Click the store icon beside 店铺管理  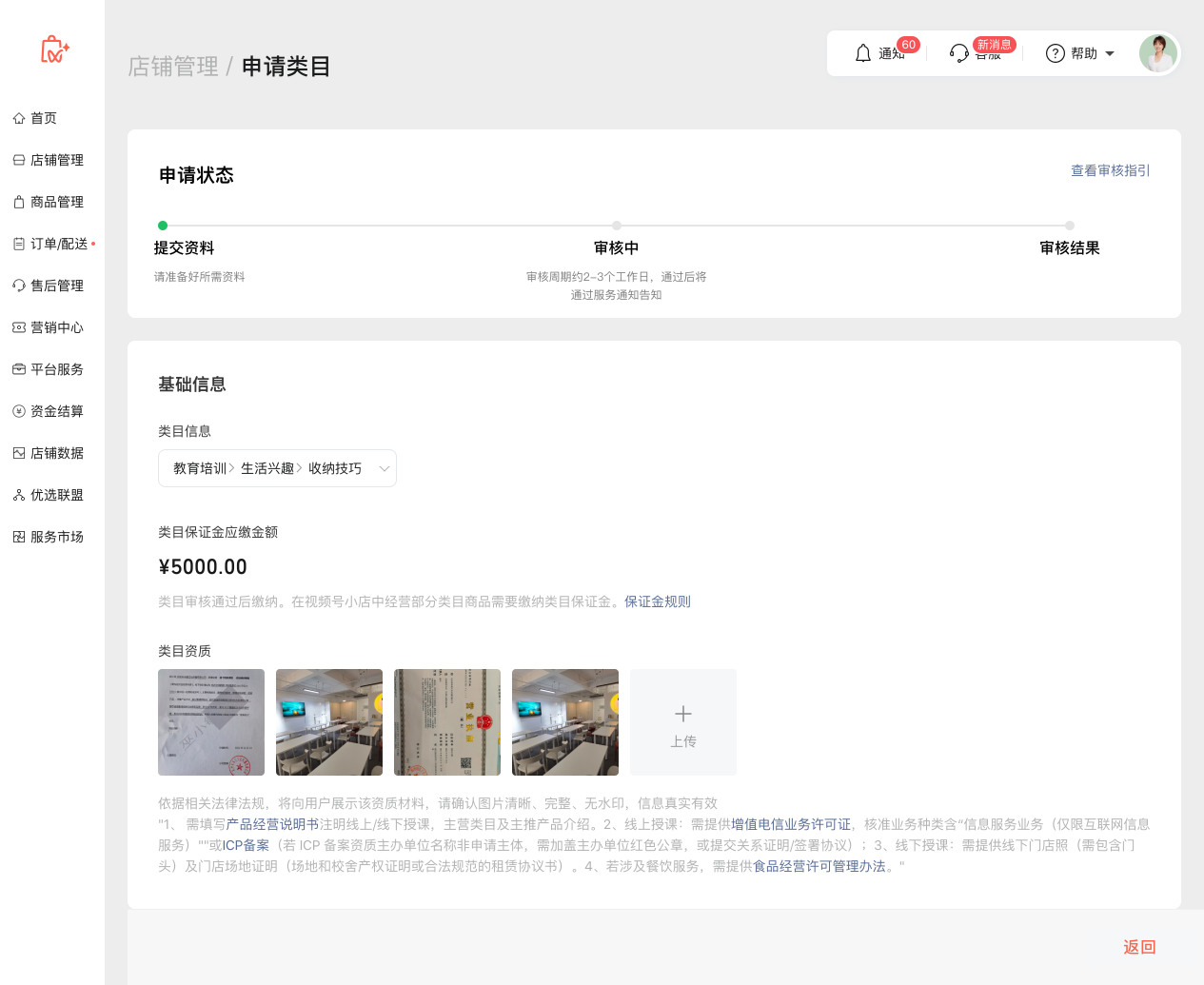(x=19, y=160)
